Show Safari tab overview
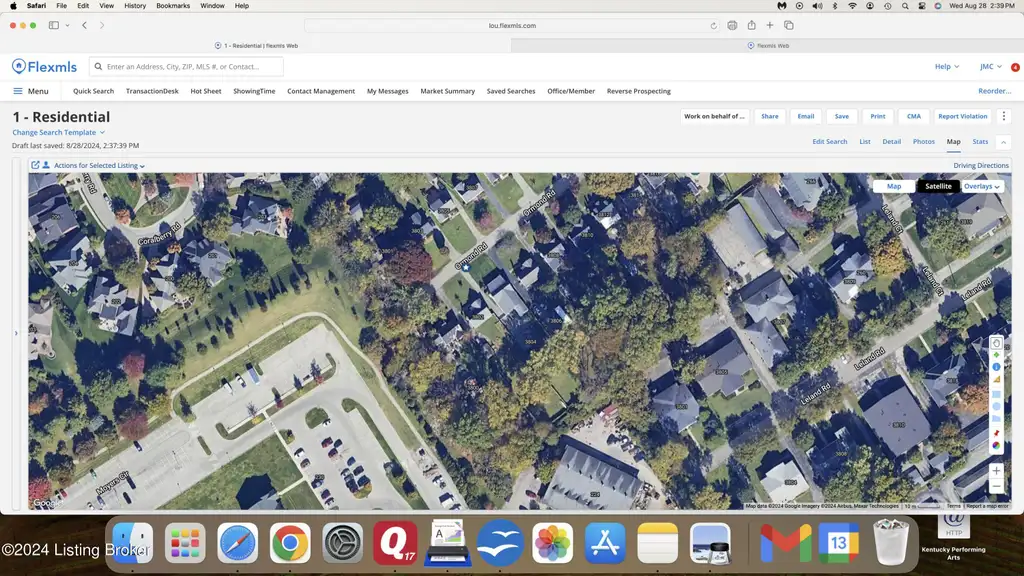Viewport: 1024px width, 576px height. [789, 25]
